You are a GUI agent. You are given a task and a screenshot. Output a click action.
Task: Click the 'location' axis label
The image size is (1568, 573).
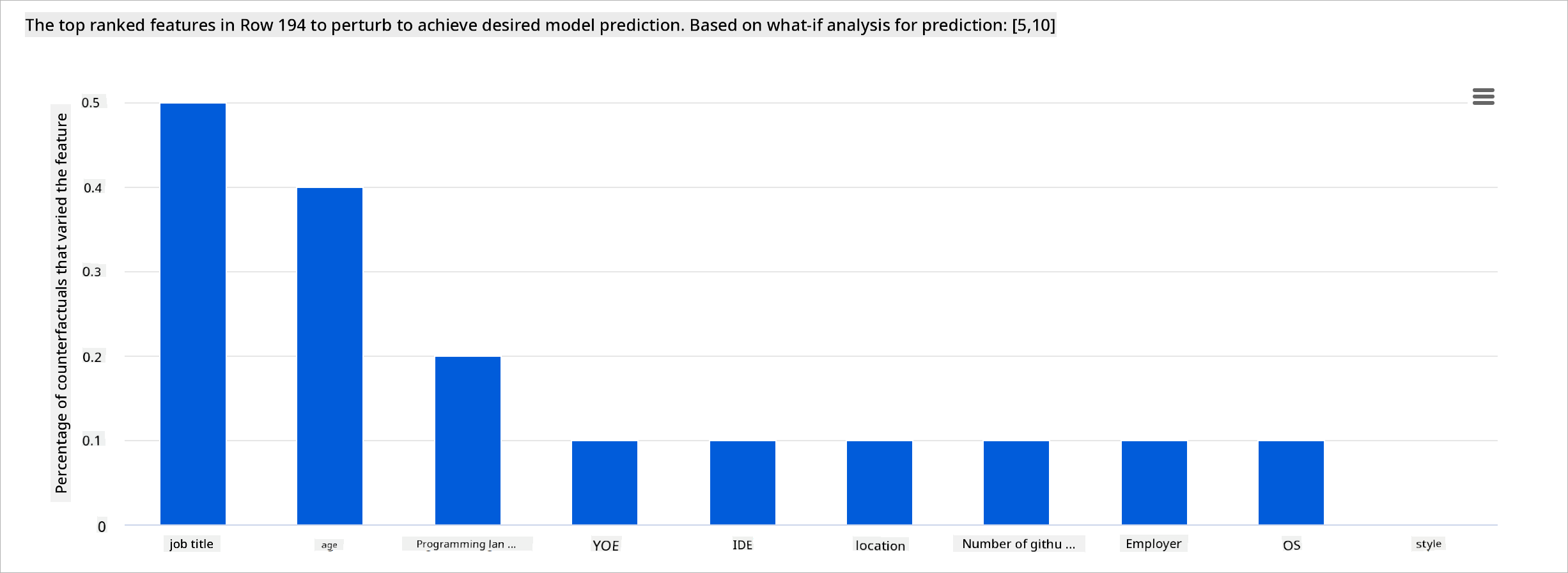click(x=880, y=545)
